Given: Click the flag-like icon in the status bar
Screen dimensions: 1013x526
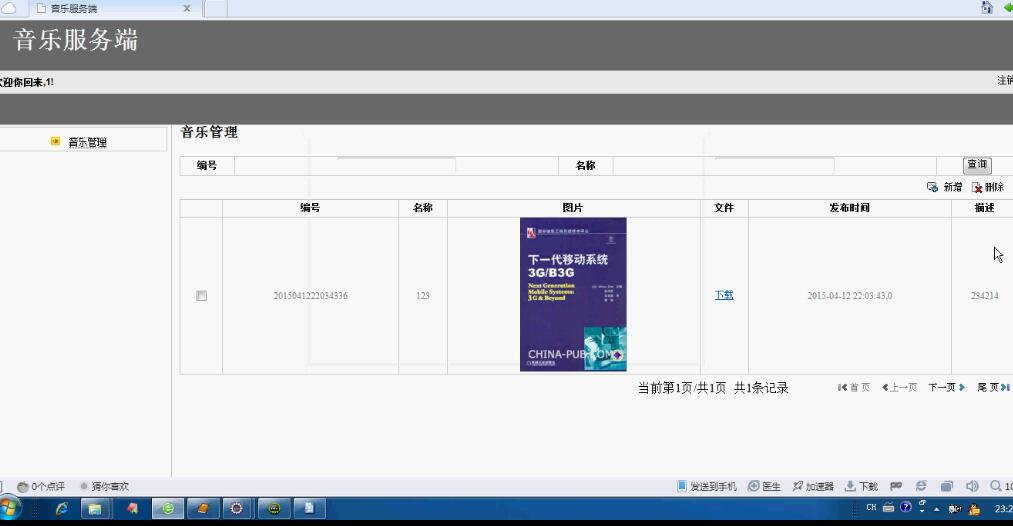Looking at the screenshot, I should 896,486.
